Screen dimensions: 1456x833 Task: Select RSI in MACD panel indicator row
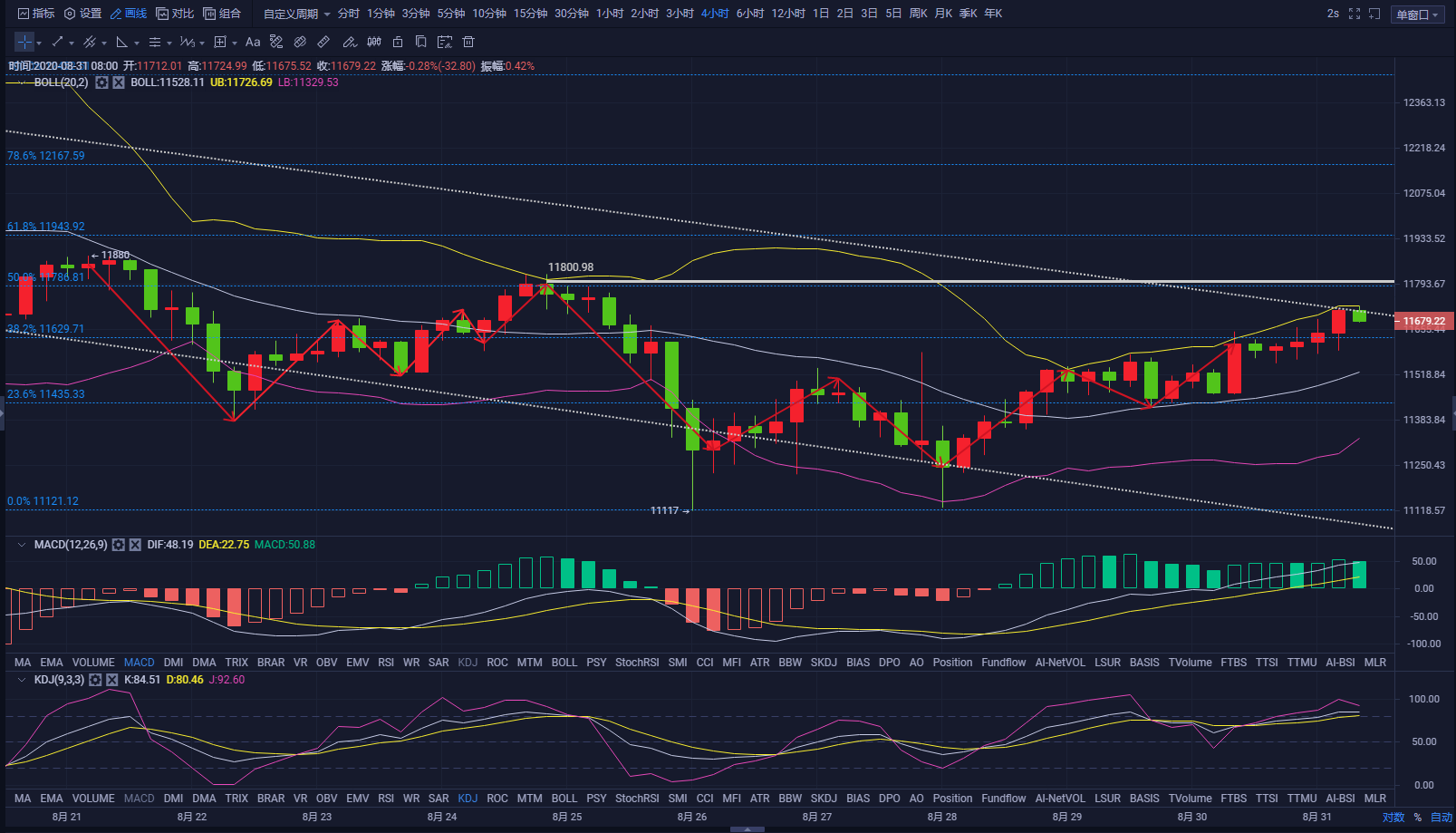point(386,663)
